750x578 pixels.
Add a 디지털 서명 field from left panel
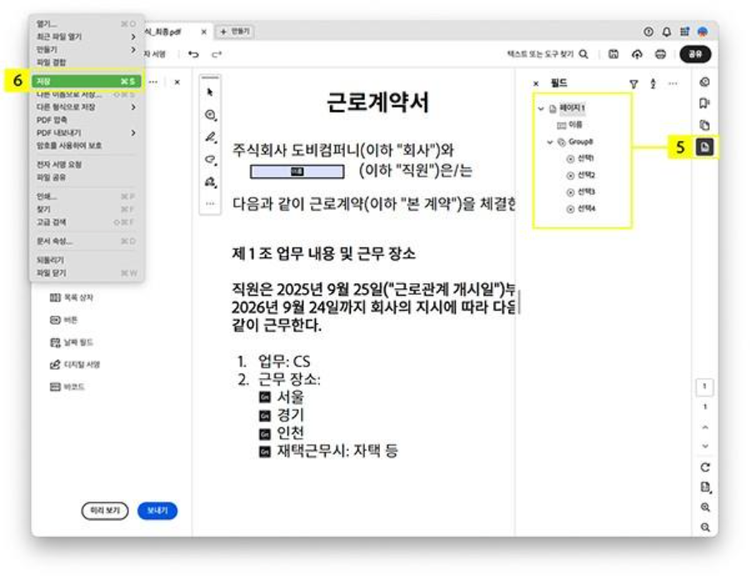75,365
